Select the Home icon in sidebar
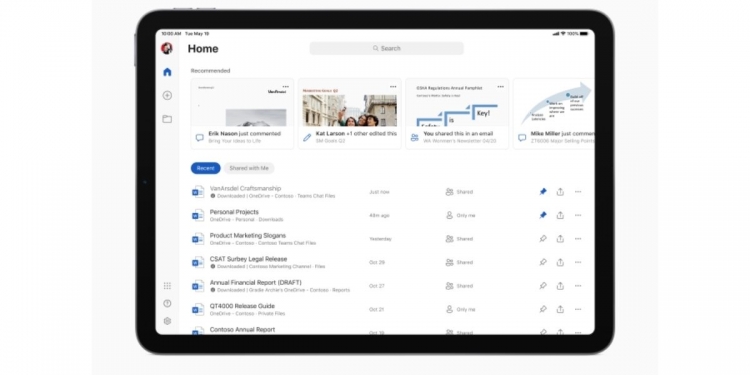The width and height of the screenshot is (750, 375). coord(167,72)
